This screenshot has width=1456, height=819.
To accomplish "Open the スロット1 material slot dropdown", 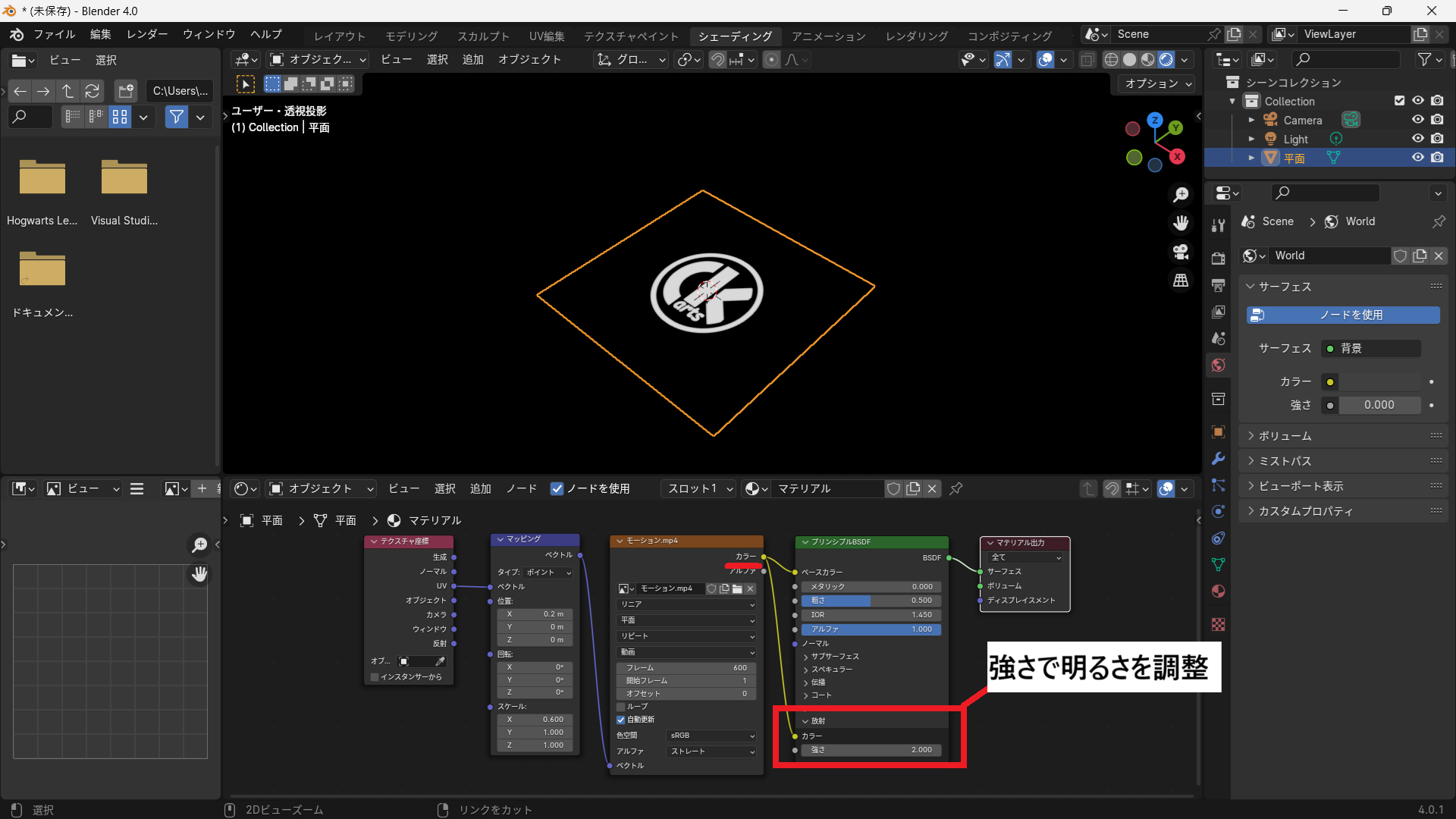I will pyautogui.click(x=699, y=489).
